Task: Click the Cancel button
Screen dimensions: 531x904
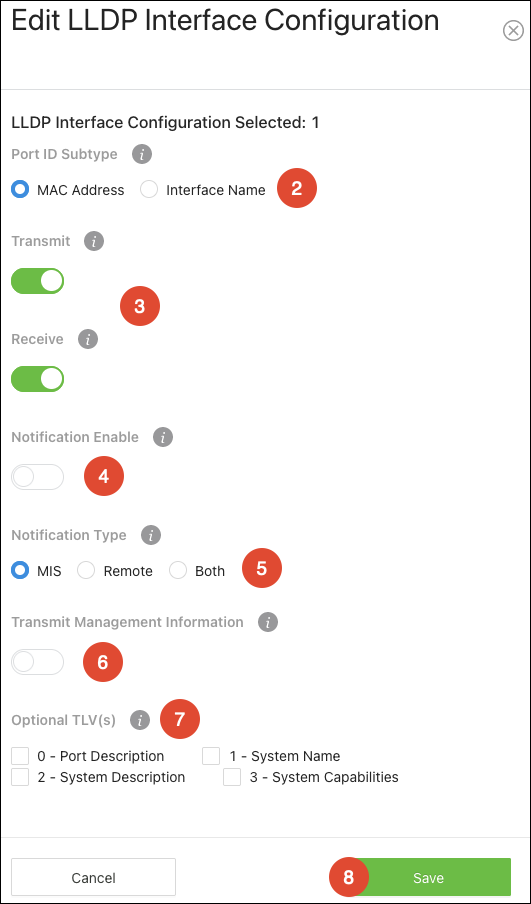Action: coord(93,877)
